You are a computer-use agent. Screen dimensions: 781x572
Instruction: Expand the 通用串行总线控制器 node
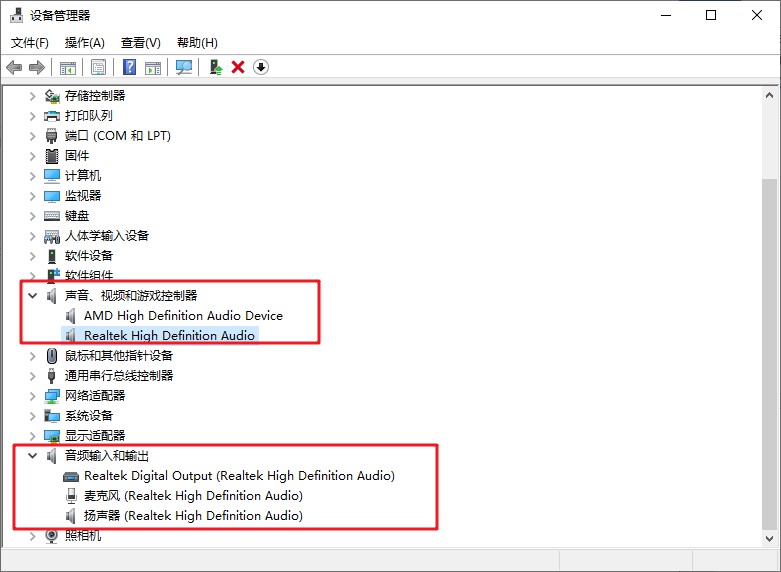[32, 376]
